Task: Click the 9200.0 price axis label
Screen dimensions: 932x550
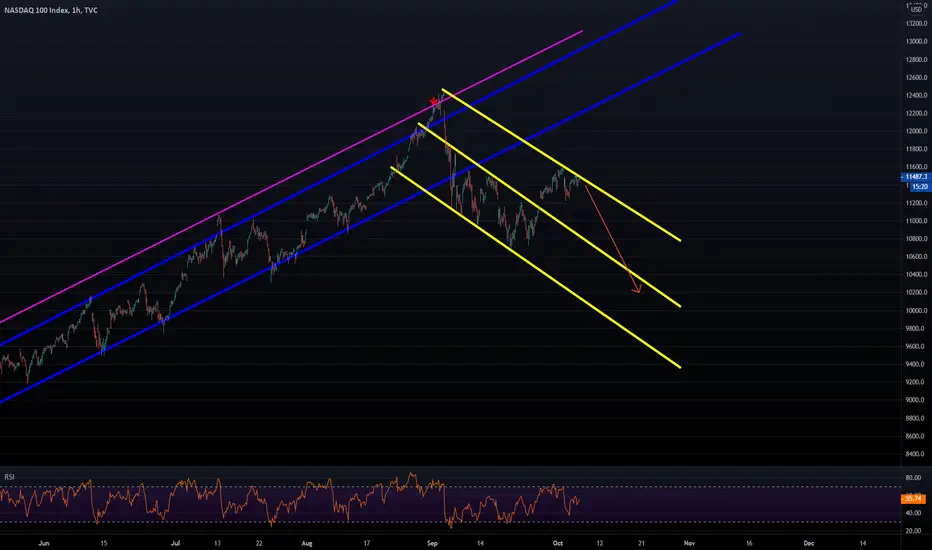Action: [x=917, y=382]
